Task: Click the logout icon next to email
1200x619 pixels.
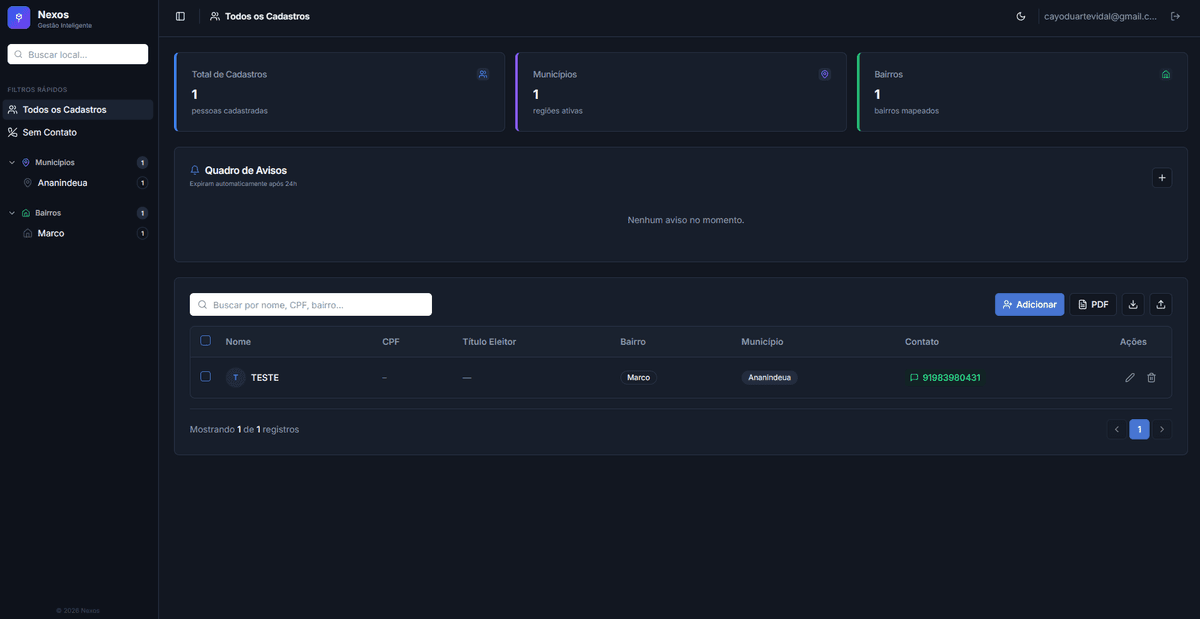Action: pos(1175,16)
